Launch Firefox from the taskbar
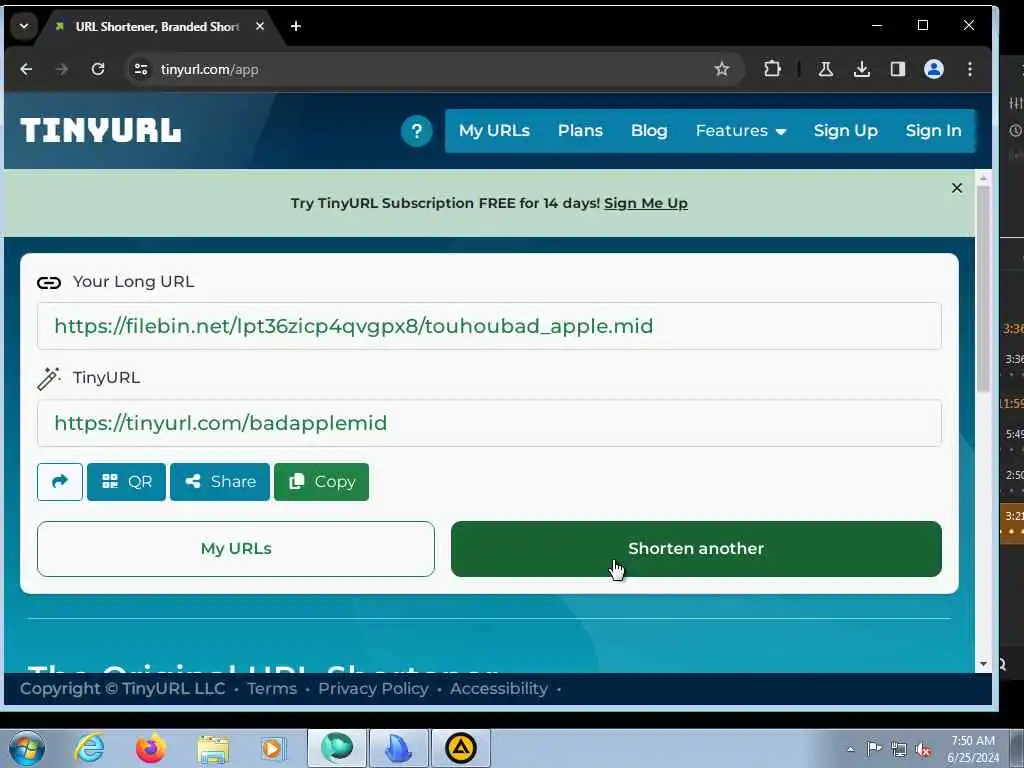 [x=150, y=748]
